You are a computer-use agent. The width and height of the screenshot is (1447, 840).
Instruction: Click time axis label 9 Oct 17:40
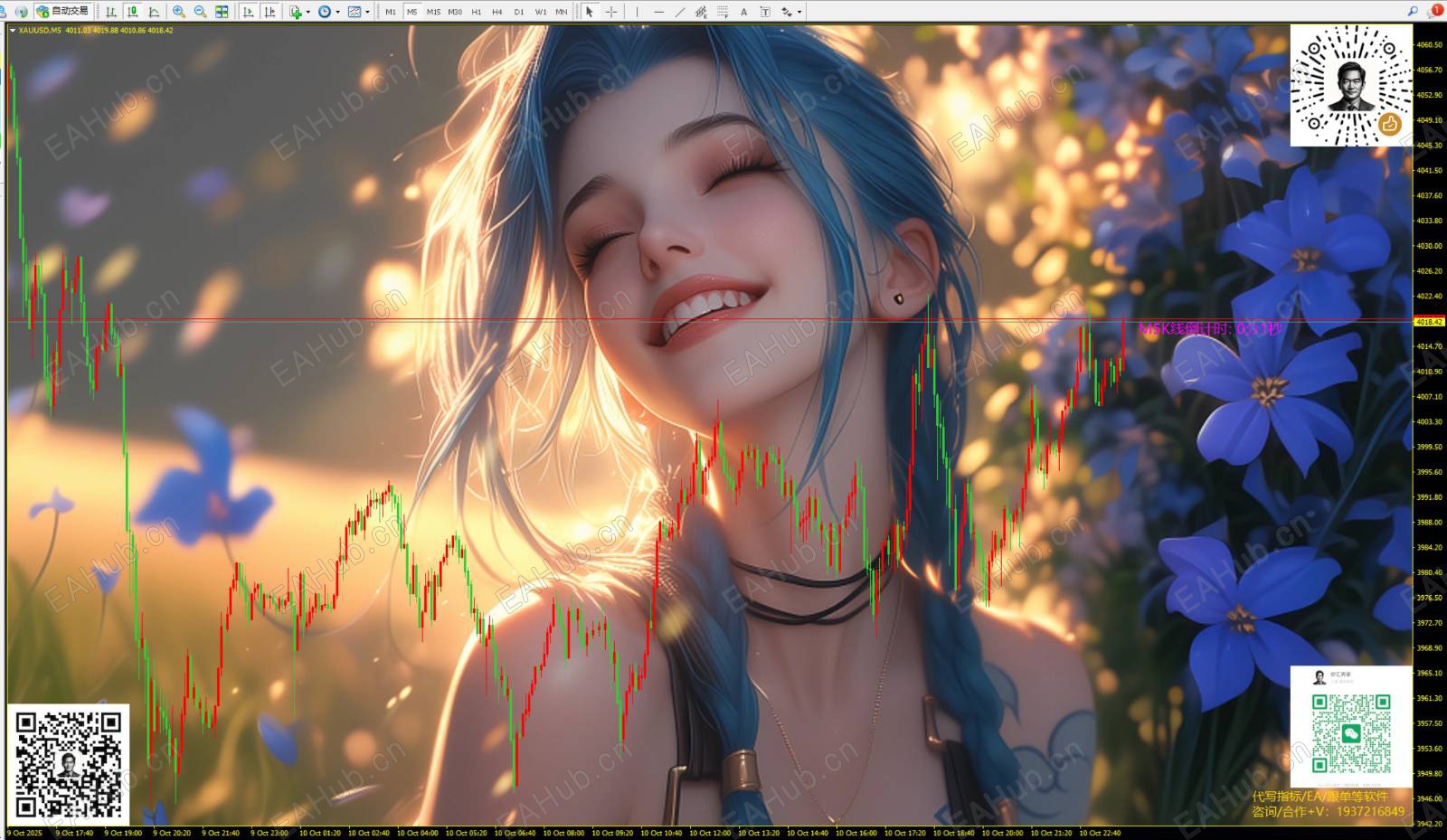[x=74, y=834]
